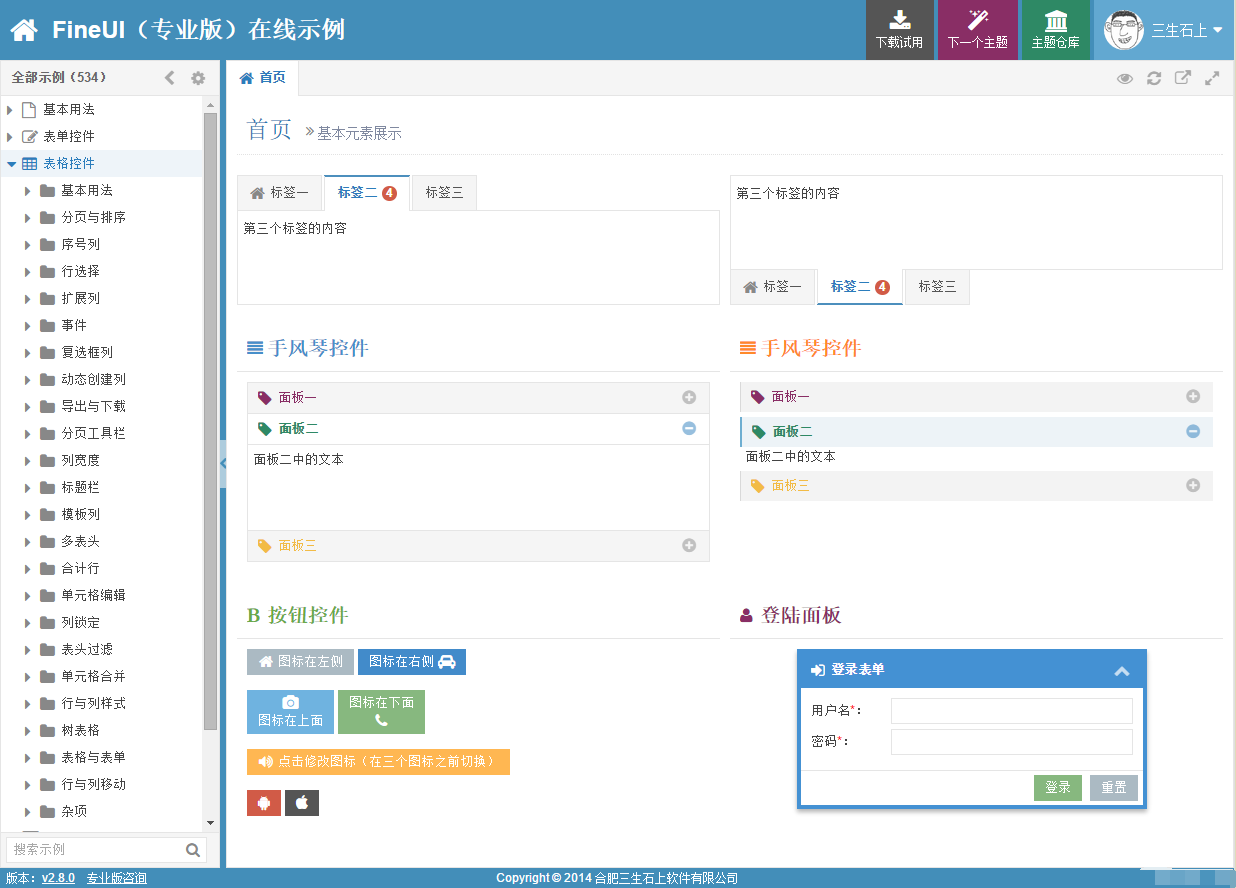This screenshot has width=1236, height=888.
Task: Focus the 用户名 input field
Action: (x=1012, y=711)
